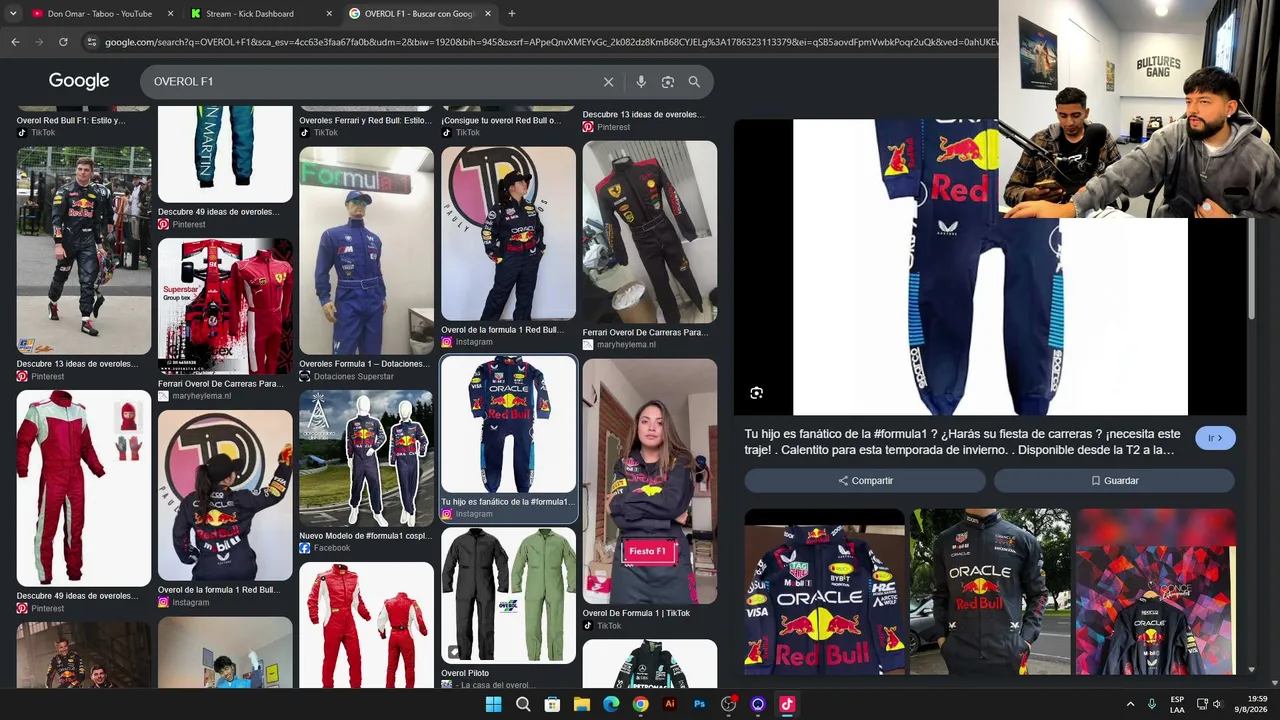Click the 'Overol De Formula 1 | TikTok' caption
The image size is (1280, 720).
(x=636, y=613)
